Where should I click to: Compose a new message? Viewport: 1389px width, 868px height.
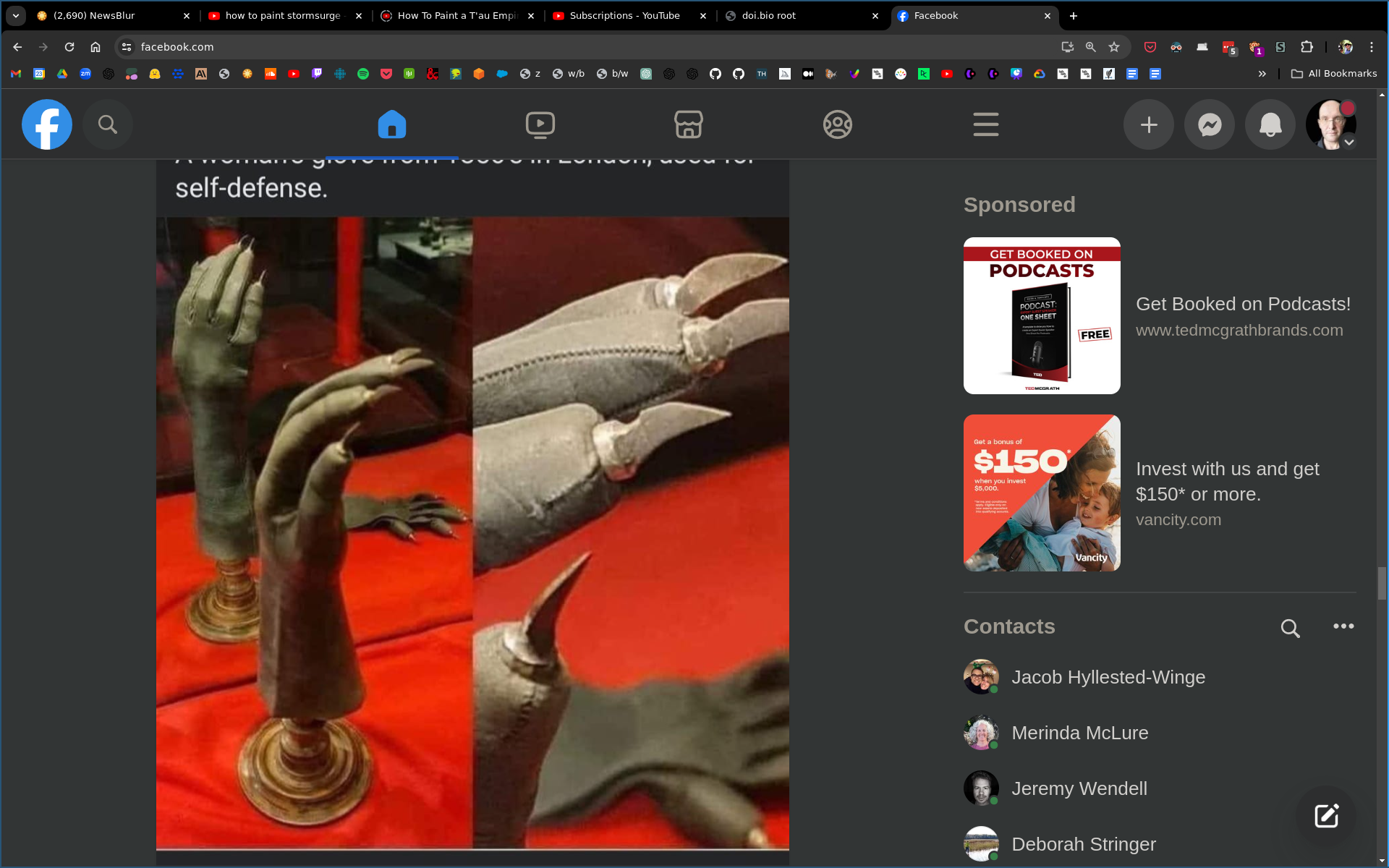[x=1326, y=816]
